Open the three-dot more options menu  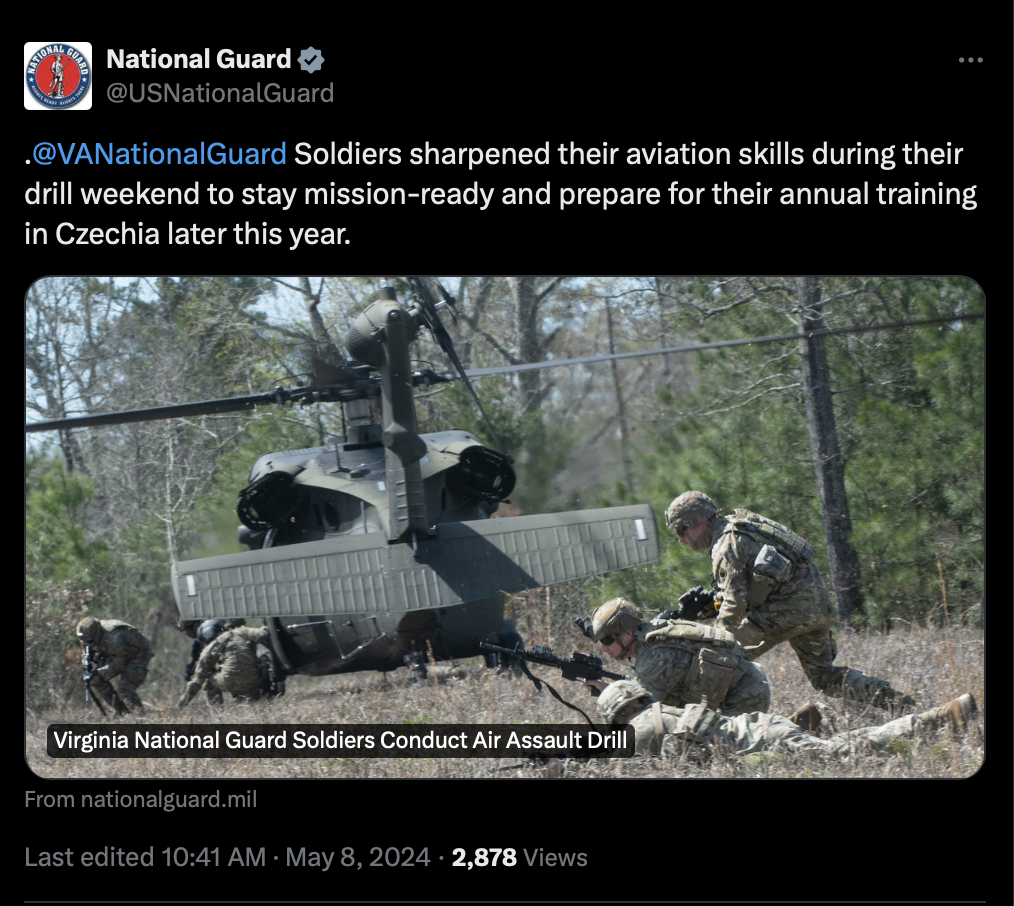pos(970,59)
